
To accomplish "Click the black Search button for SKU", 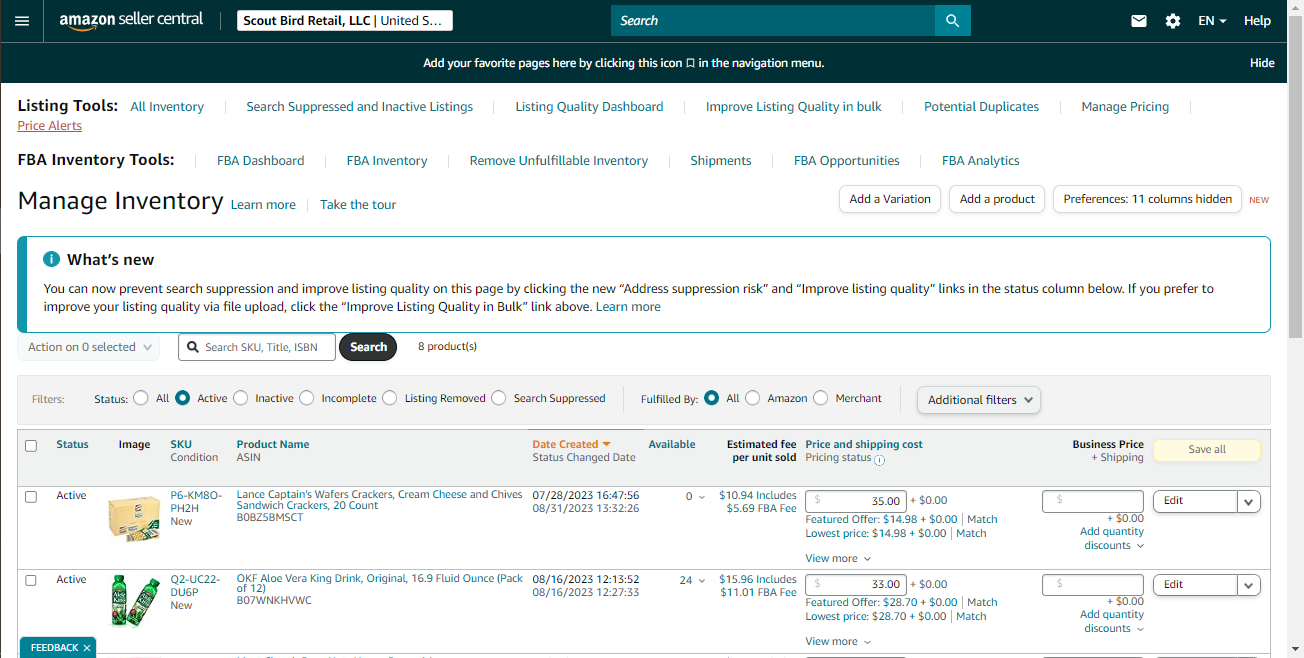I will [x=368, y=347].
